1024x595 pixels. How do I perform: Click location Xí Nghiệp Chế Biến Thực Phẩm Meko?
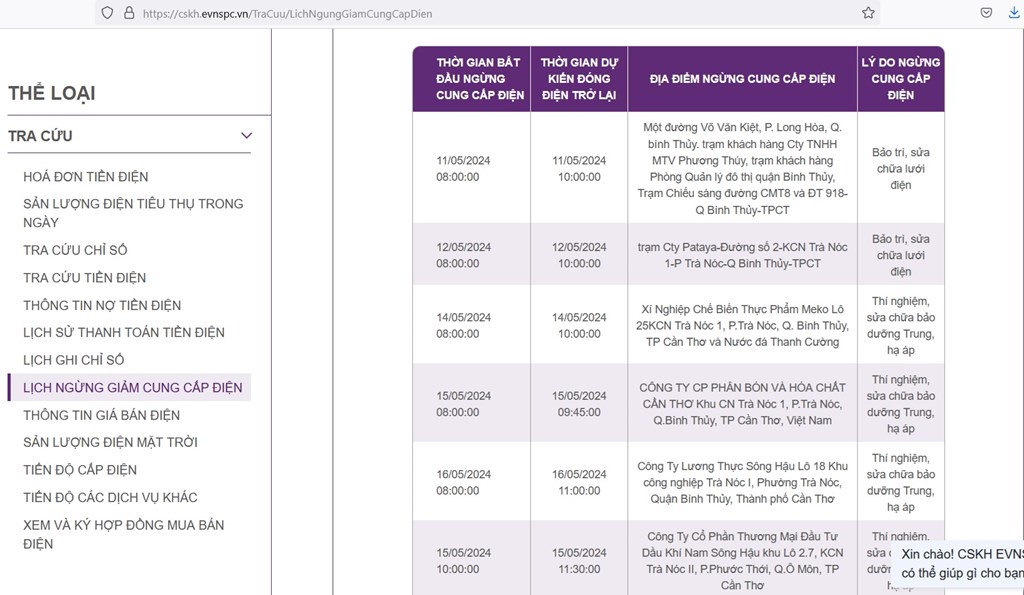tap(743, 325)
